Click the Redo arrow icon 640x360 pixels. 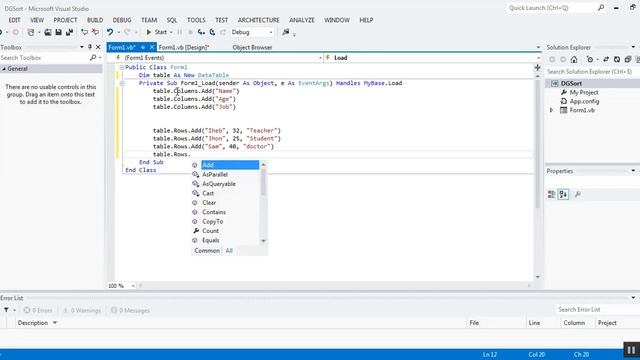[127, 32]
